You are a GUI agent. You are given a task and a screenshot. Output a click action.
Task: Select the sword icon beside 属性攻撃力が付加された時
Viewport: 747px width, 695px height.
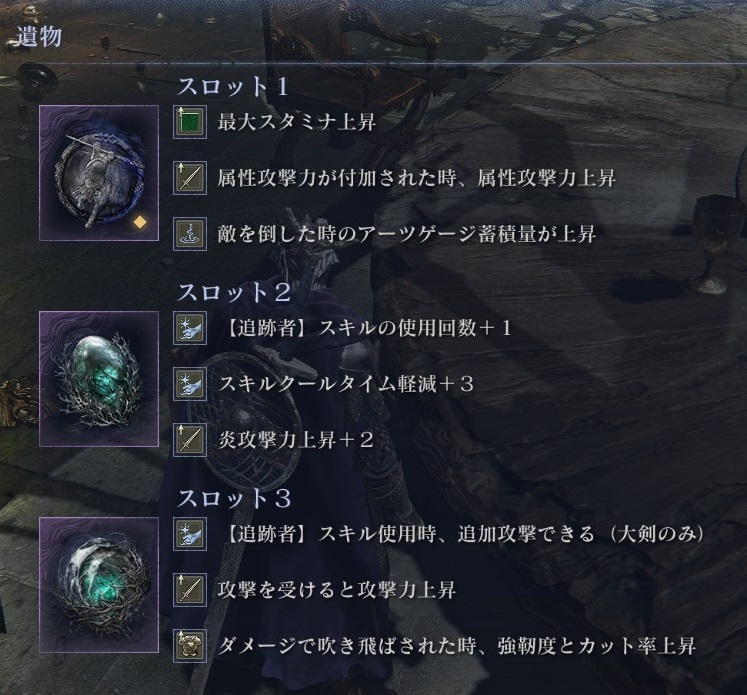[190, 178]
